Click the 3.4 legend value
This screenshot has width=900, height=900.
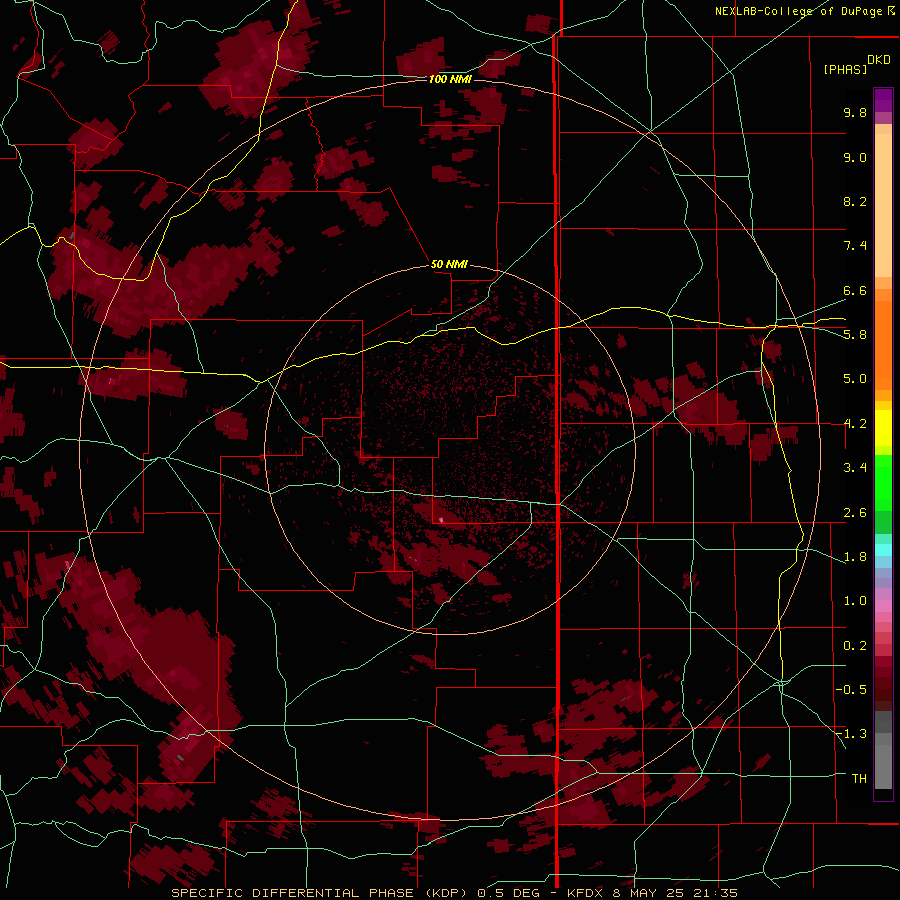point(855,468)
